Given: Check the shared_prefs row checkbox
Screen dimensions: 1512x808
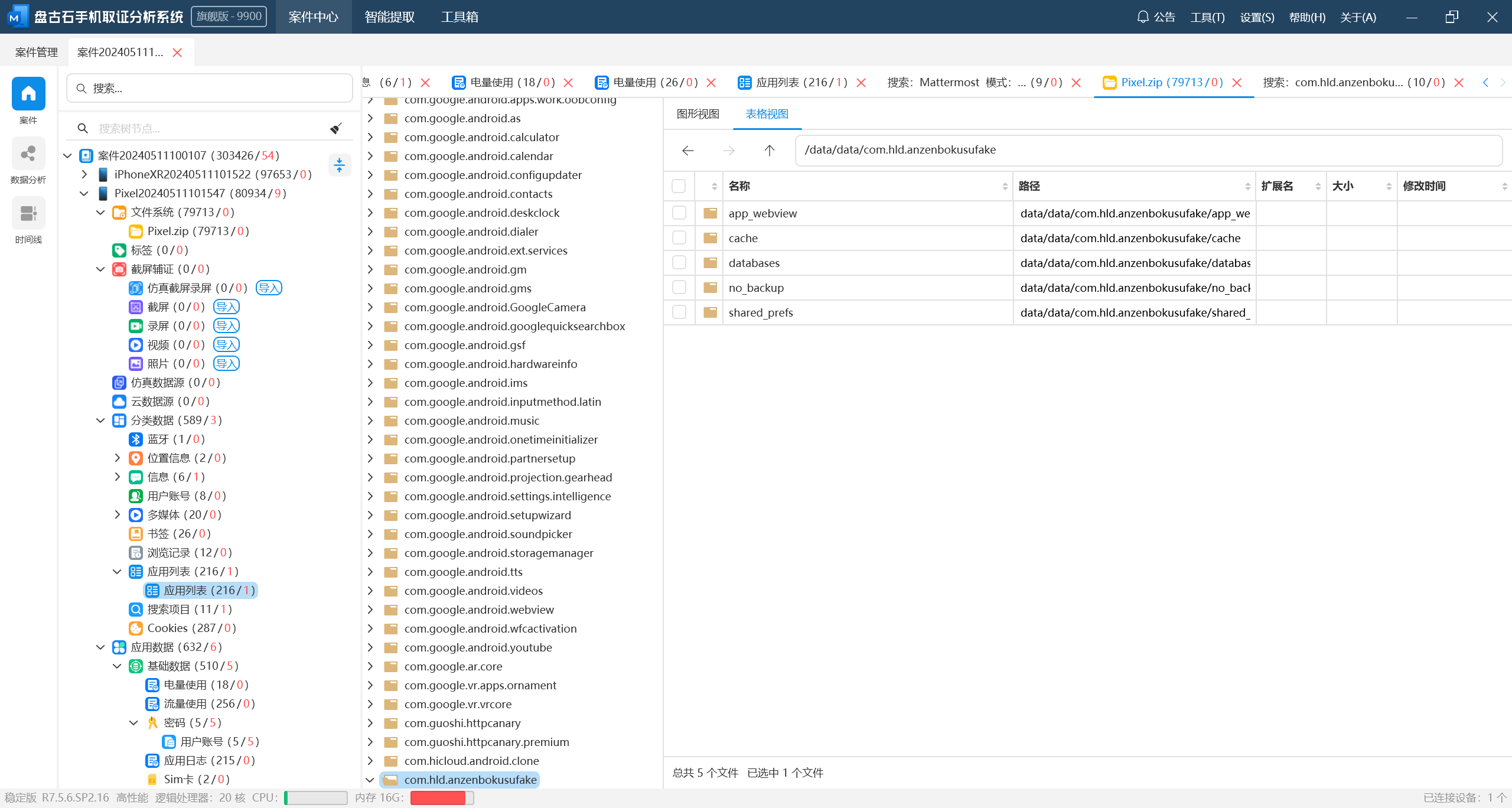Looking at the screenshot, I should coord(679,312).
